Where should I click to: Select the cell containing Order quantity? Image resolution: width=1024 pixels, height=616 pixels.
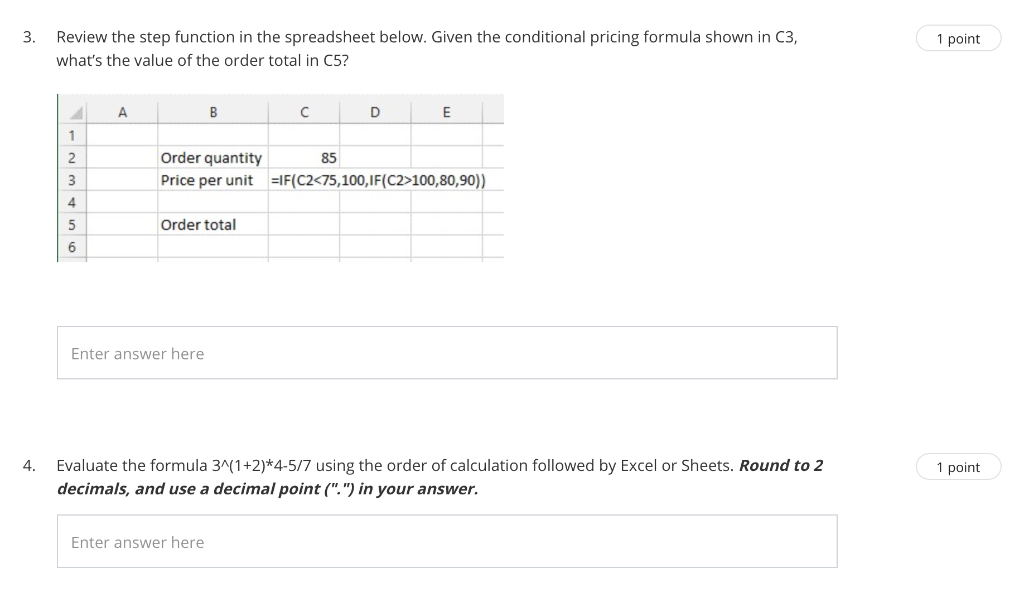[211, 157]
